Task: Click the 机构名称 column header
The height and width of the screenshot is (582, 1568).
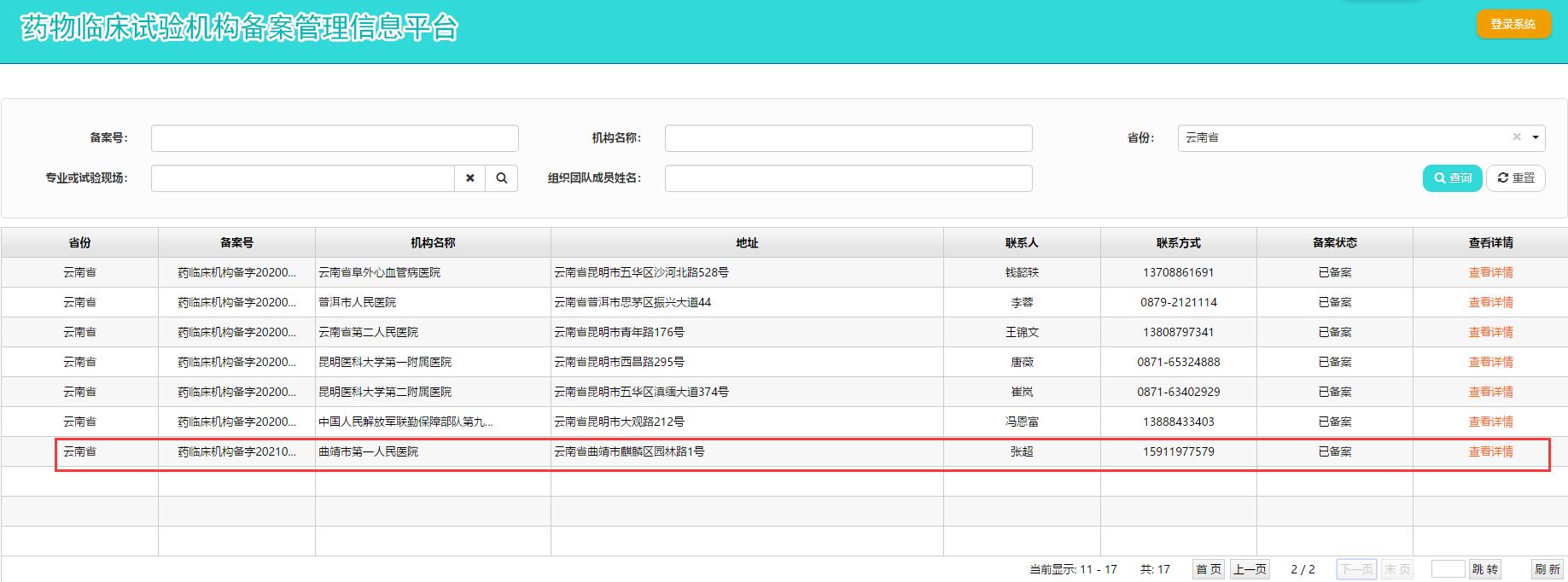Action: click(x=433, y=242)
